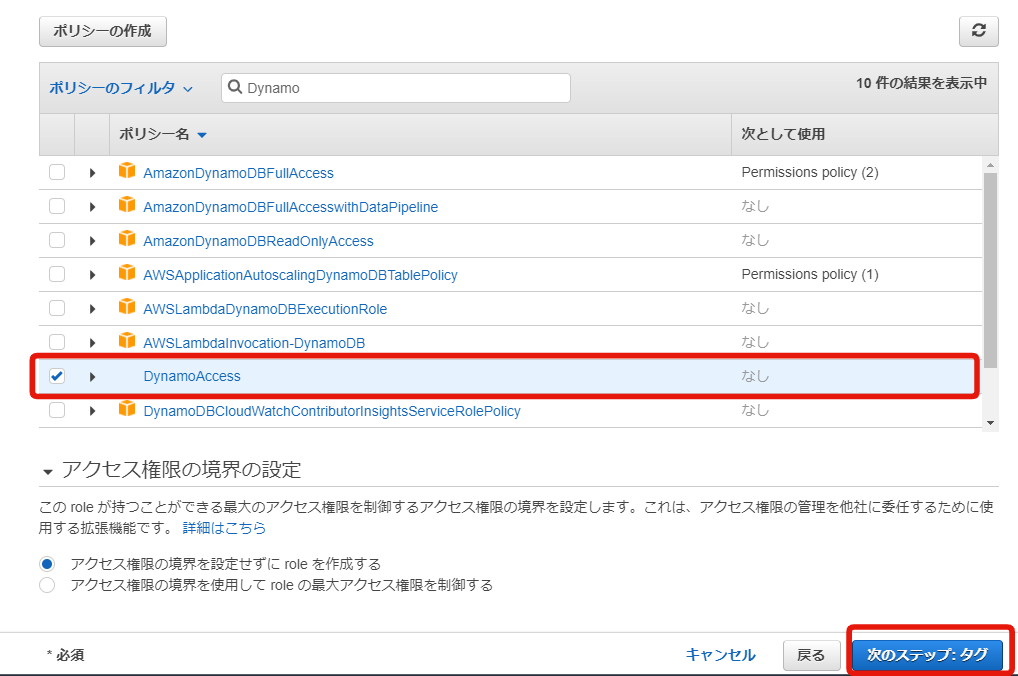
Task: Click the AmazonDynamoDBFullAccess orange policy icon
Action: (127, 171)
